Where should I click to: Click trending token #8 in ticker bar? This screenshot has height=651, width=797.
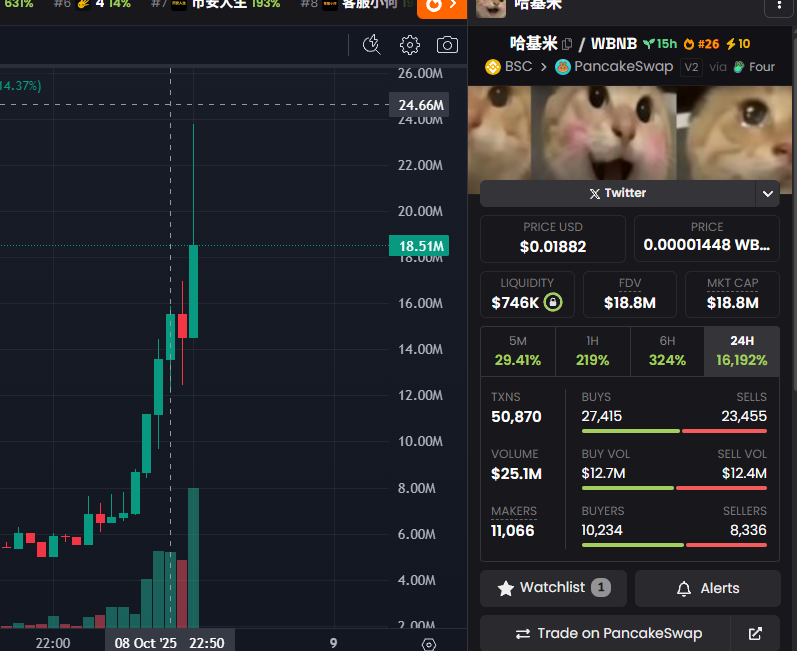[x=356, y=4]
